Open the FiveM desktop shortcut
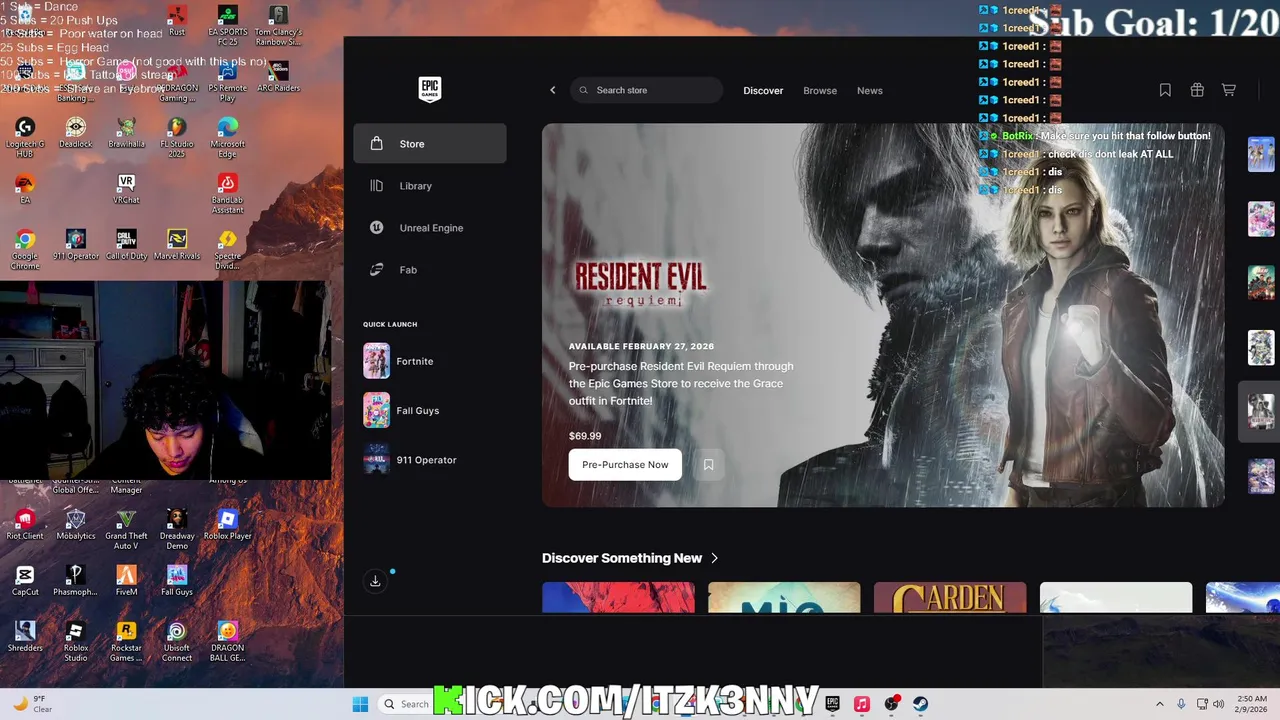The image size is (1280, 720). 126,581
